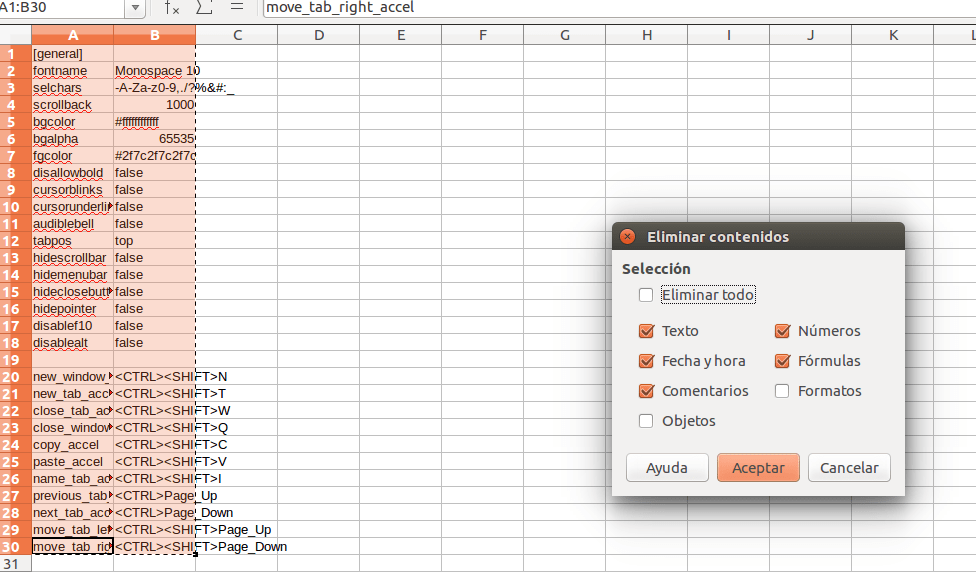Enable the Objetos checkbox

[646, 421]
